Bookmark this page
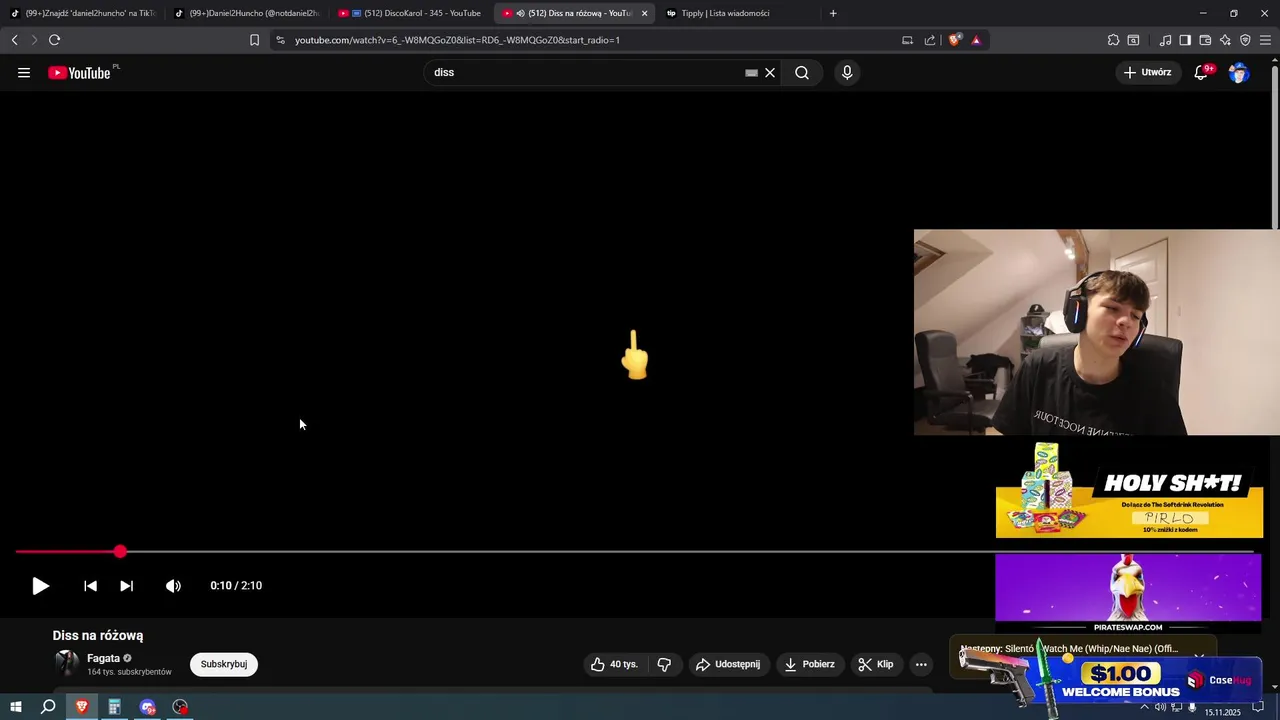Screen dimensions: 1280x720 tap(254, 40)
